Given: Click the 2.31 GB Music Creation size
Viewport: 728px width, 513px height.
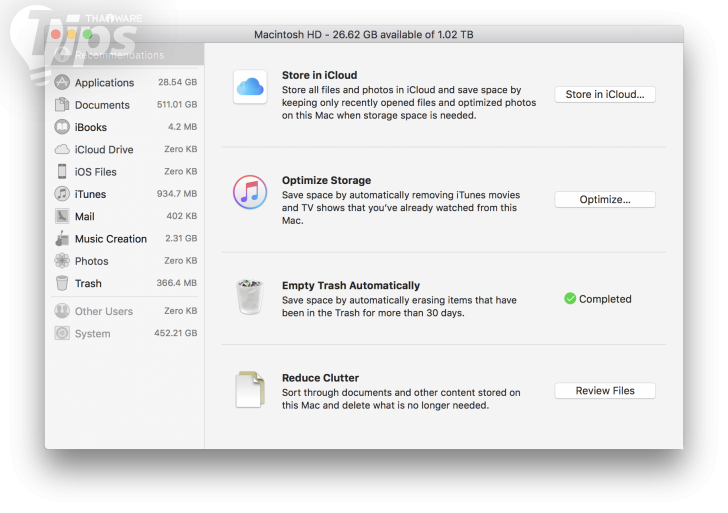Looking at the screenshot, I should pyautogui.click(x=181, y=238).
